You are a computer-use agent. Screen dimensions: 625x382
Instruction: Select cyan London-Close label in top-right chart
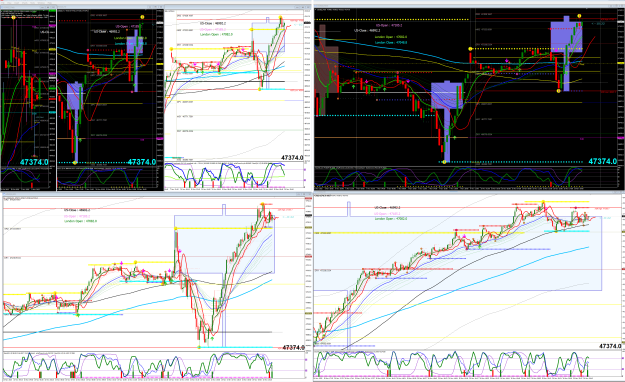click(391, 42)
